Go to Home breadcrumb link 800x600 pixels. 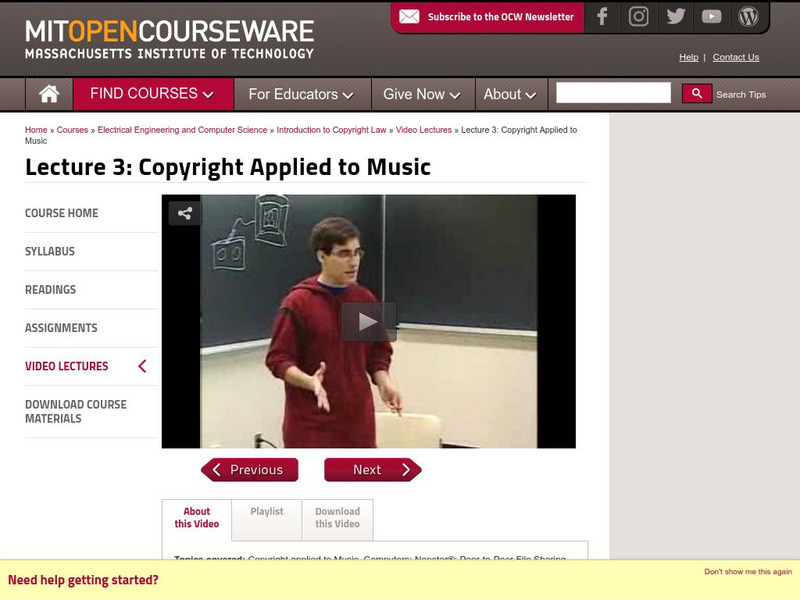36,130
